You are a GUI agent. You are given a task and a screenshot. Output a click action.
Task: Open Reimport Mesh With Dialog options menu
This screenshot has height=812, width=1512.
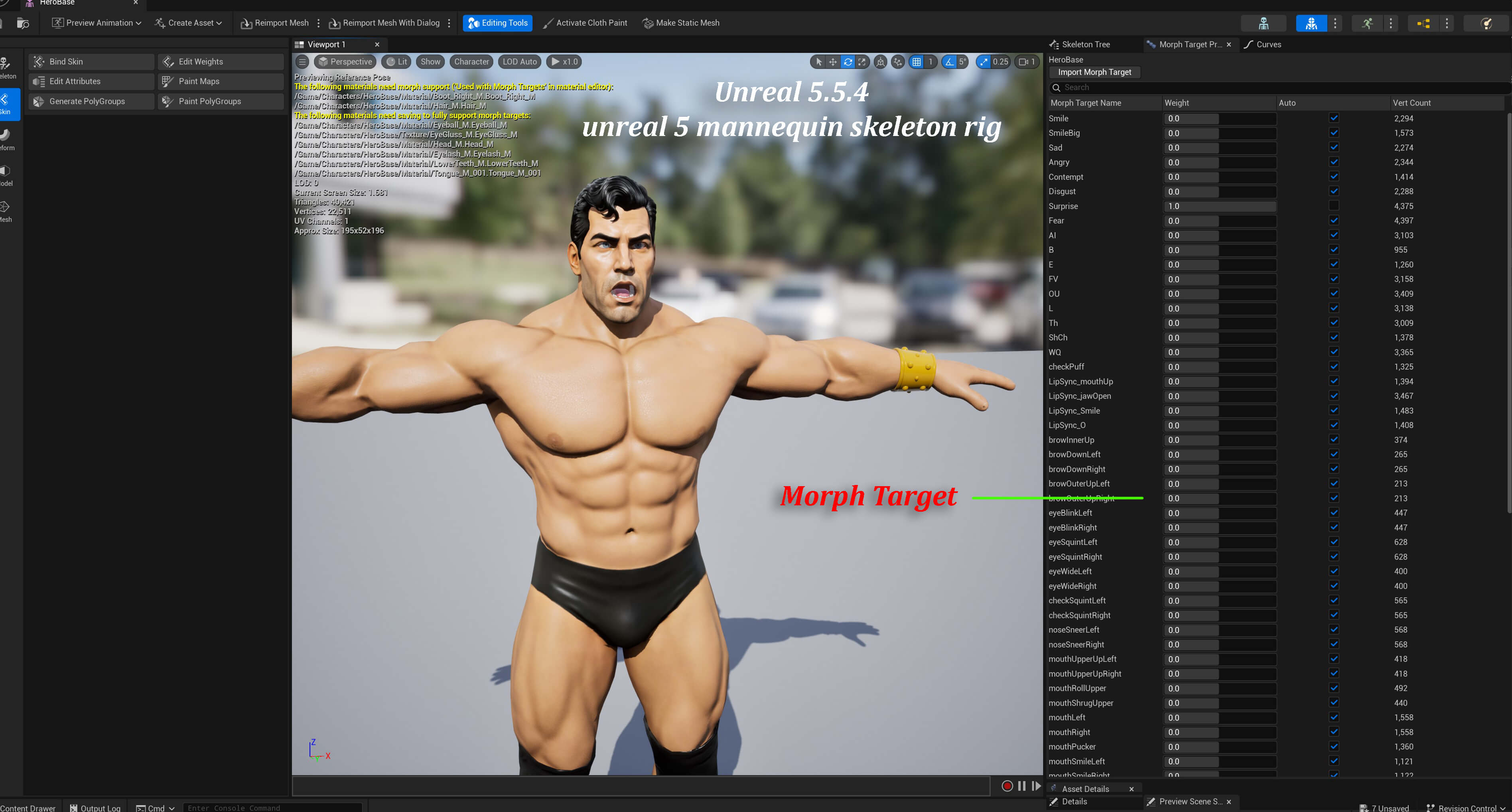pos(449,23)
